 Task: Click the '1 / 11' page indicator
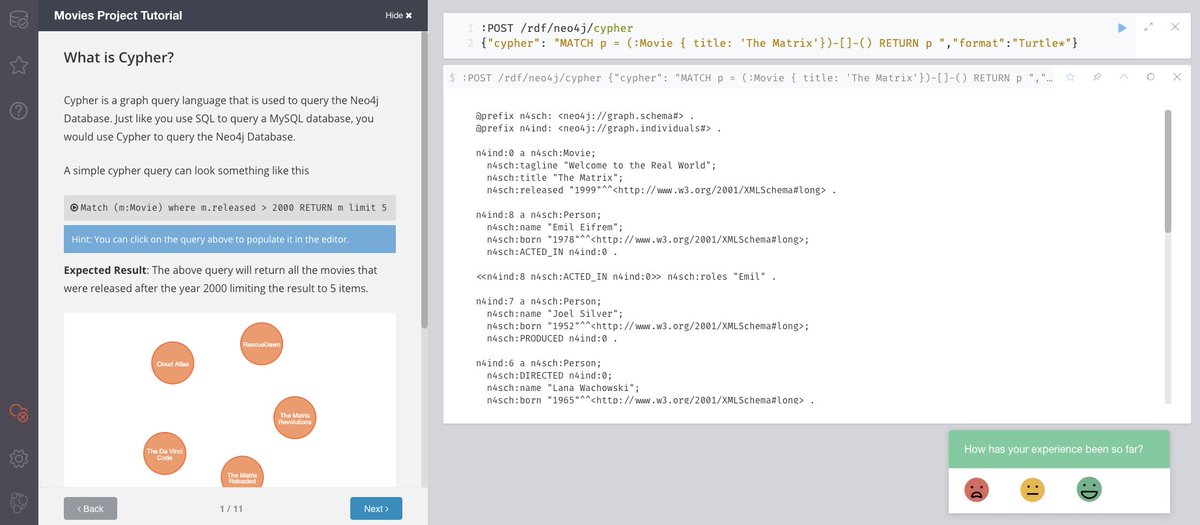point(233,509)
